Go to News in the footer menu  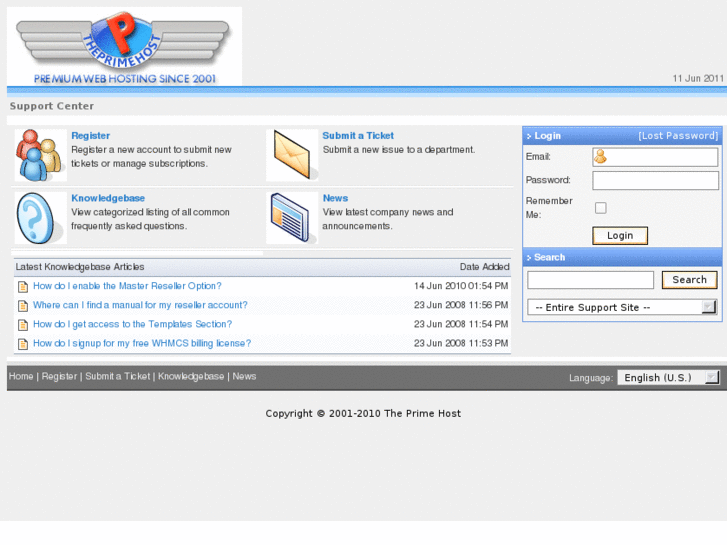point(244,376)
